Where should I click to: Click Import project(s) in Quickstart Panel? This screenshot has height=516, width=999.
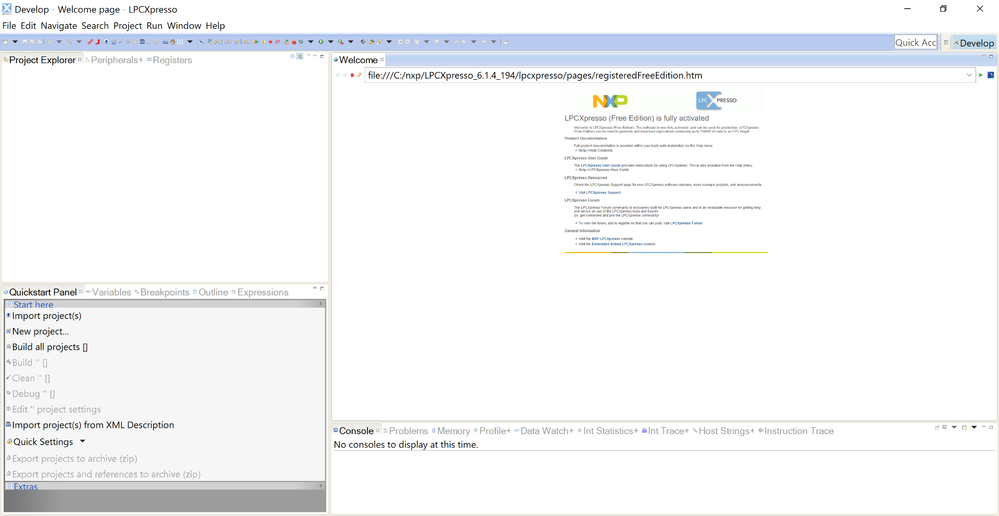coord(47,315)
